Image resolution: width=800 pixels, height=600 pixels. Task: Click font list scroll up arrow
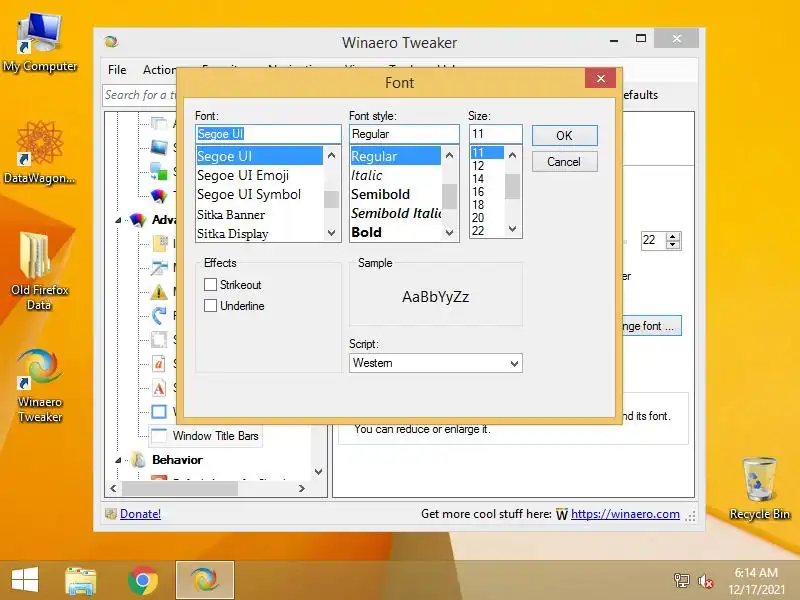(332, 155)
